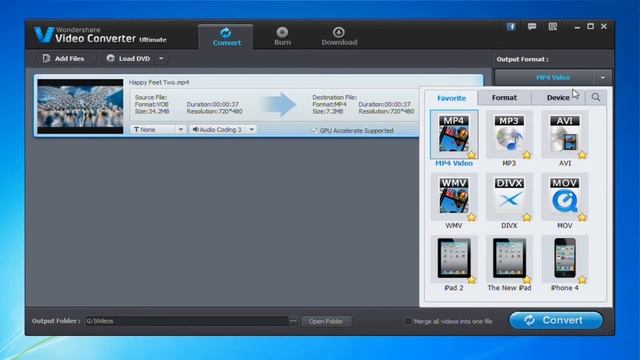Select the WMV format icon
Viewport: 640px width, 360px height.
454,196
